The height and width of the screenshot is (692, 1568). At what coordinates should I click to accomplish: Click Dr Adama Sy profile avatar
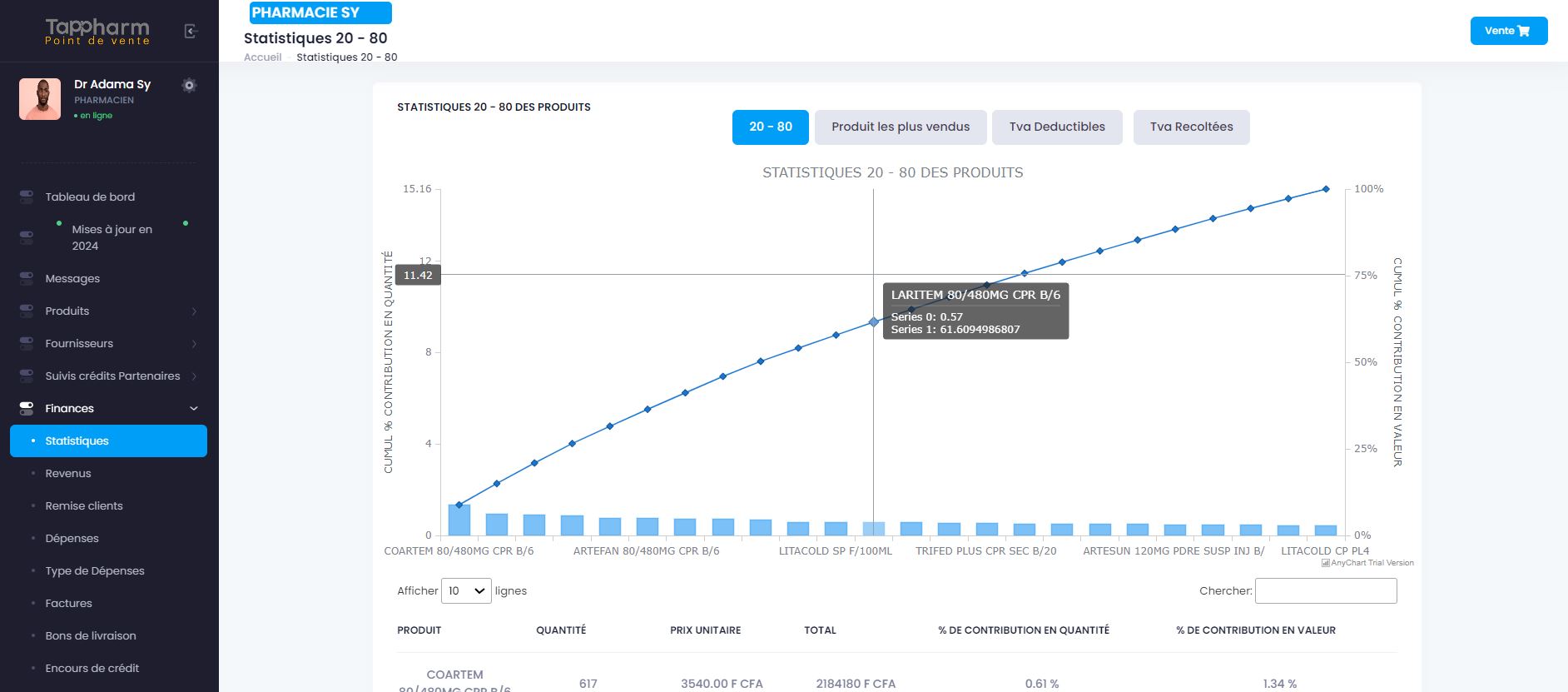click(x=40, y=99)
